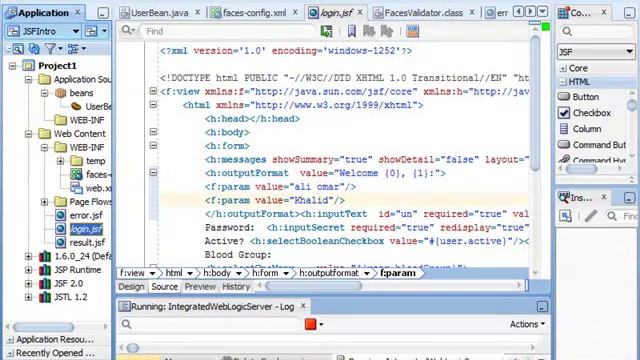Click the navigator search icon in Application panel
This screenshot has height=360, width=640.
(18, 49)
